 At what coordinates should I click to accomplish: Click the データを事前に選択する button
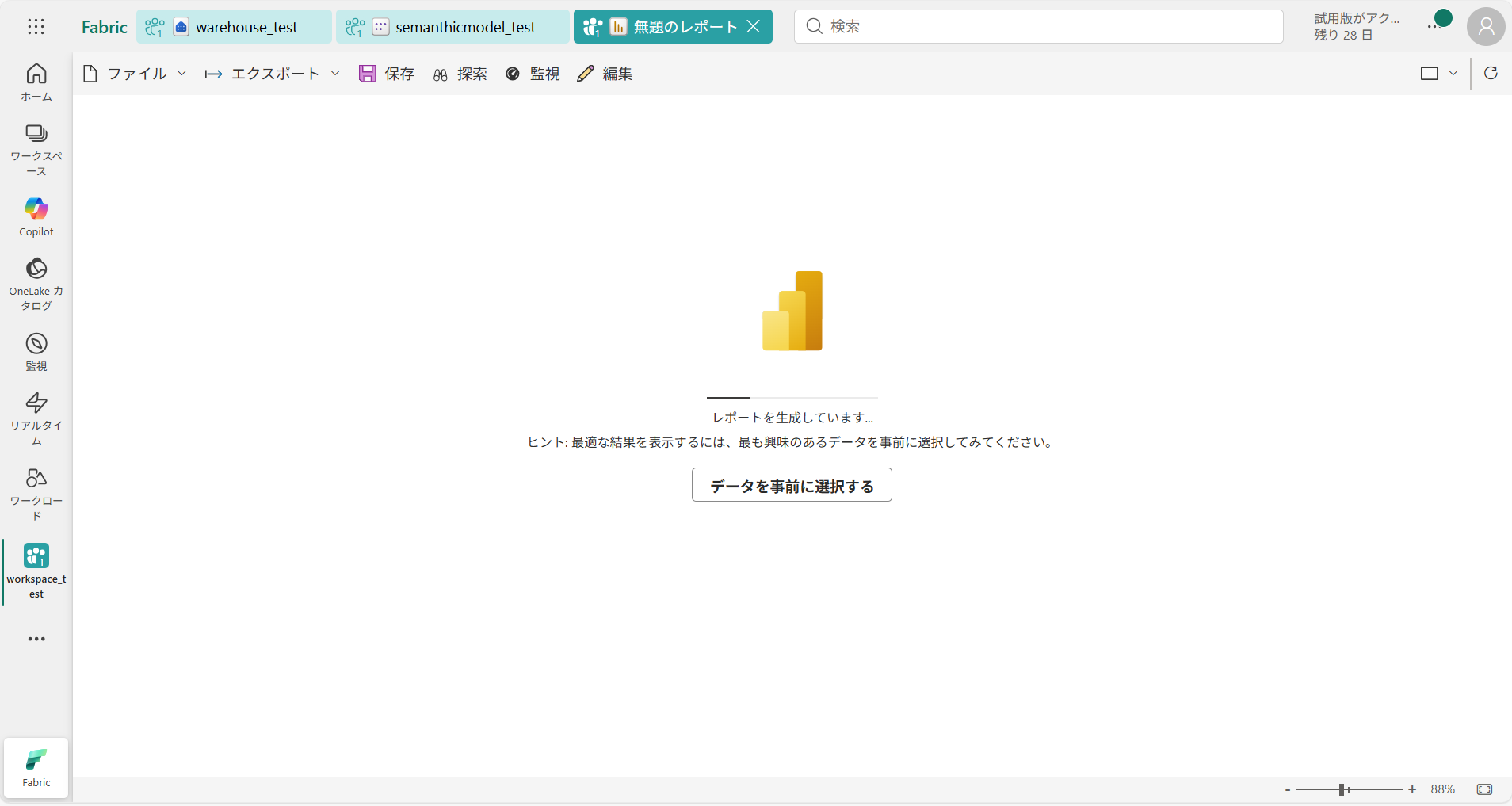coord(792,485)
